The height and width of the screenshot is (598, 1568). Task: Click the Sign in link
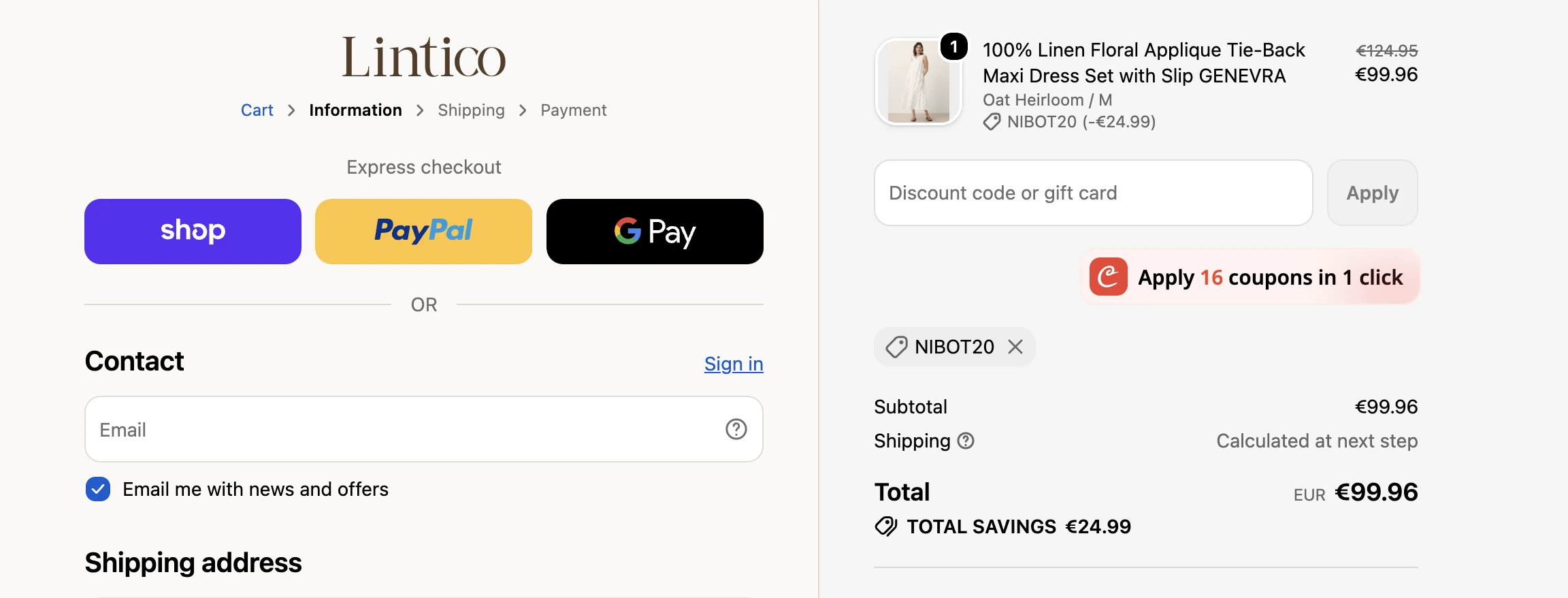click(x=734, y=364)
